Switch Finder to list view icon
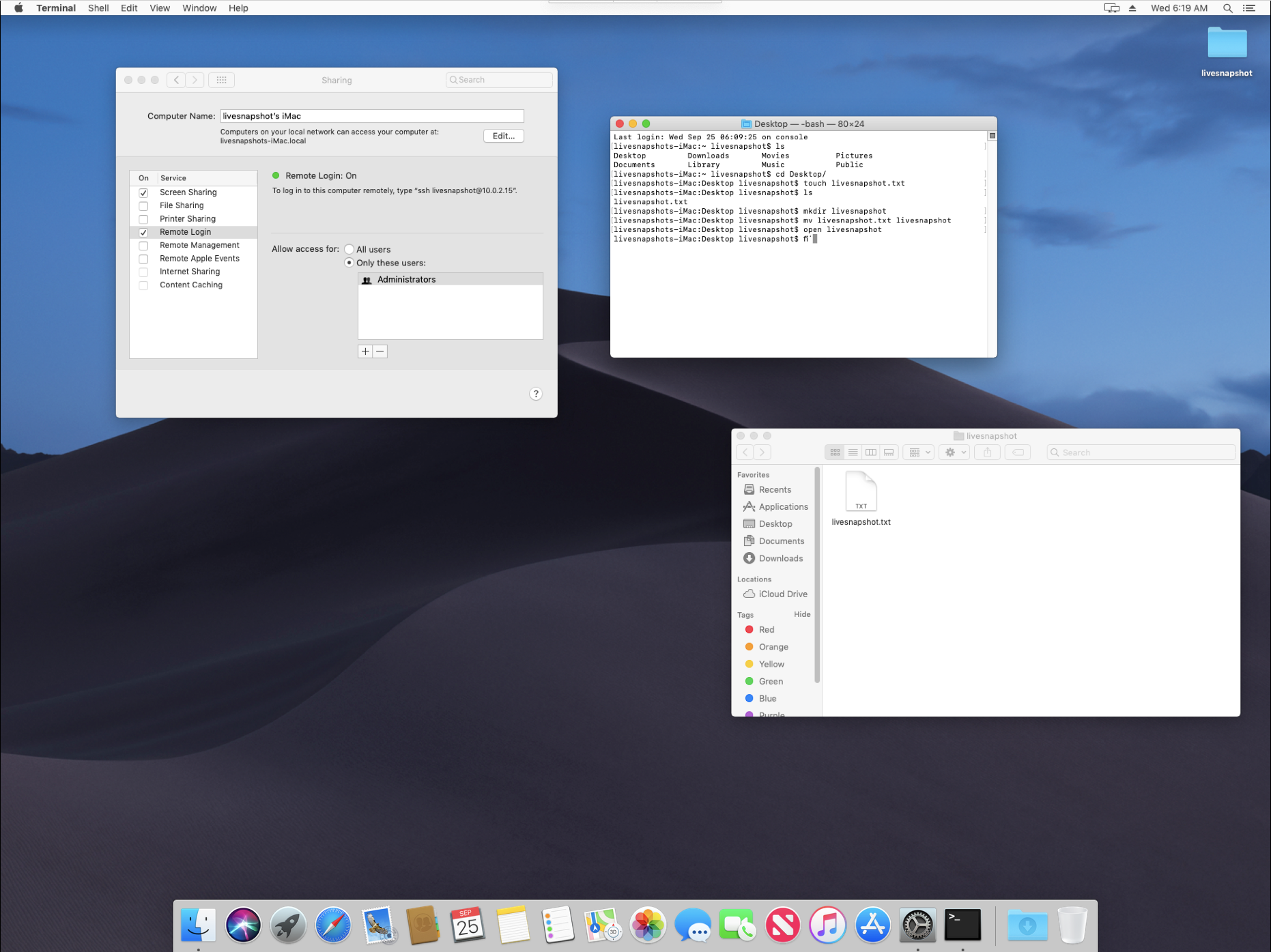 pos(853,452)
